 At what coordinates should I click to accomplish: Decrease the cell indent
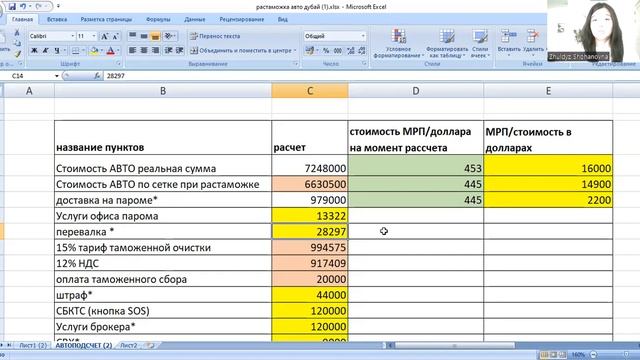[x=168, y=50]
